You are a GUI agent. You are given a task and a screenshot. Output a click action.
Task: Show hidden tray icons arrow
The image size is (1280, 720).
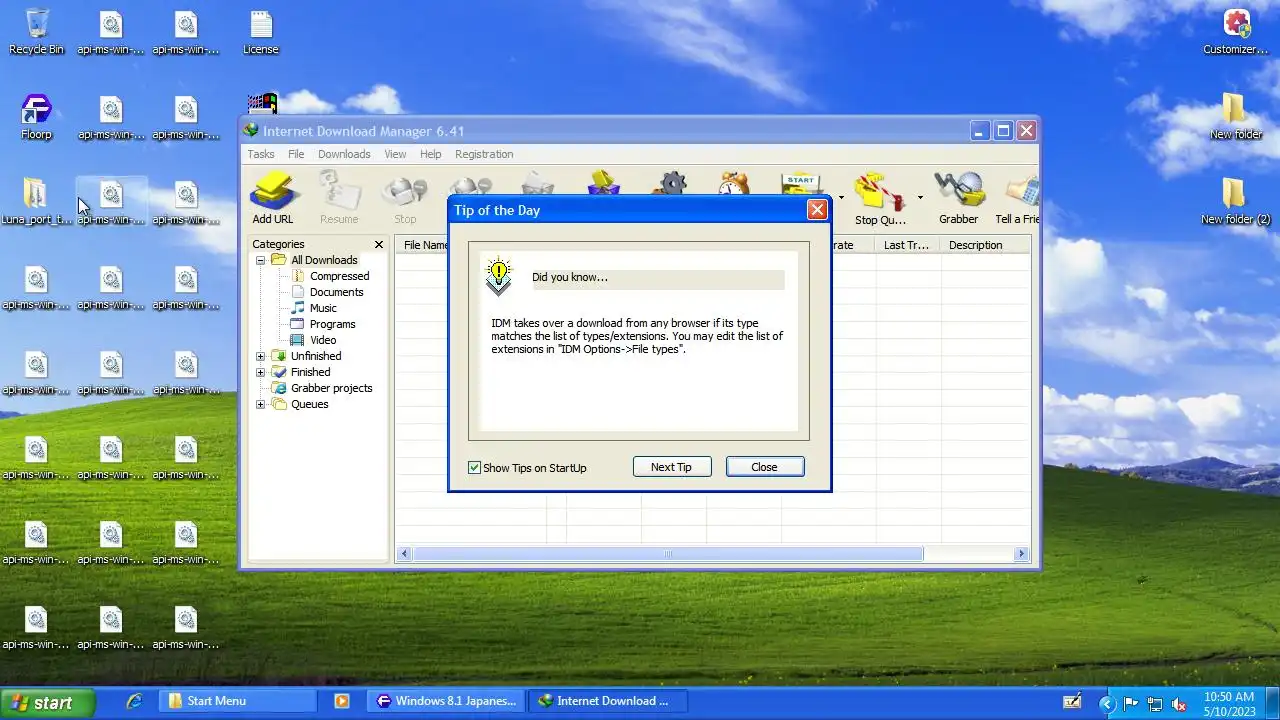1107,704
